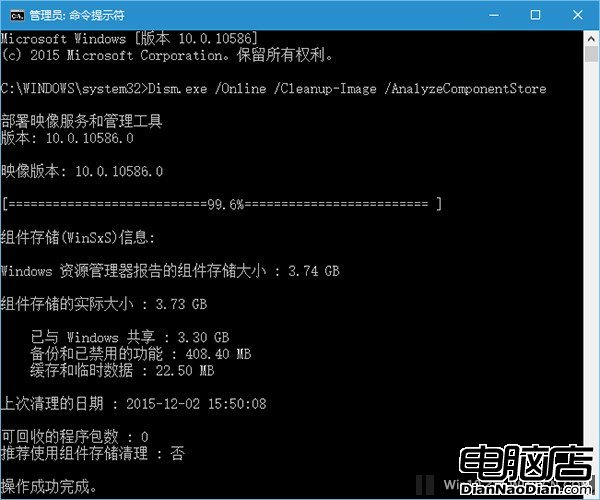The image size is (600, 500).
Task: Click the 组件存储的实际大小 3.73 GB line
Action: 104,304
